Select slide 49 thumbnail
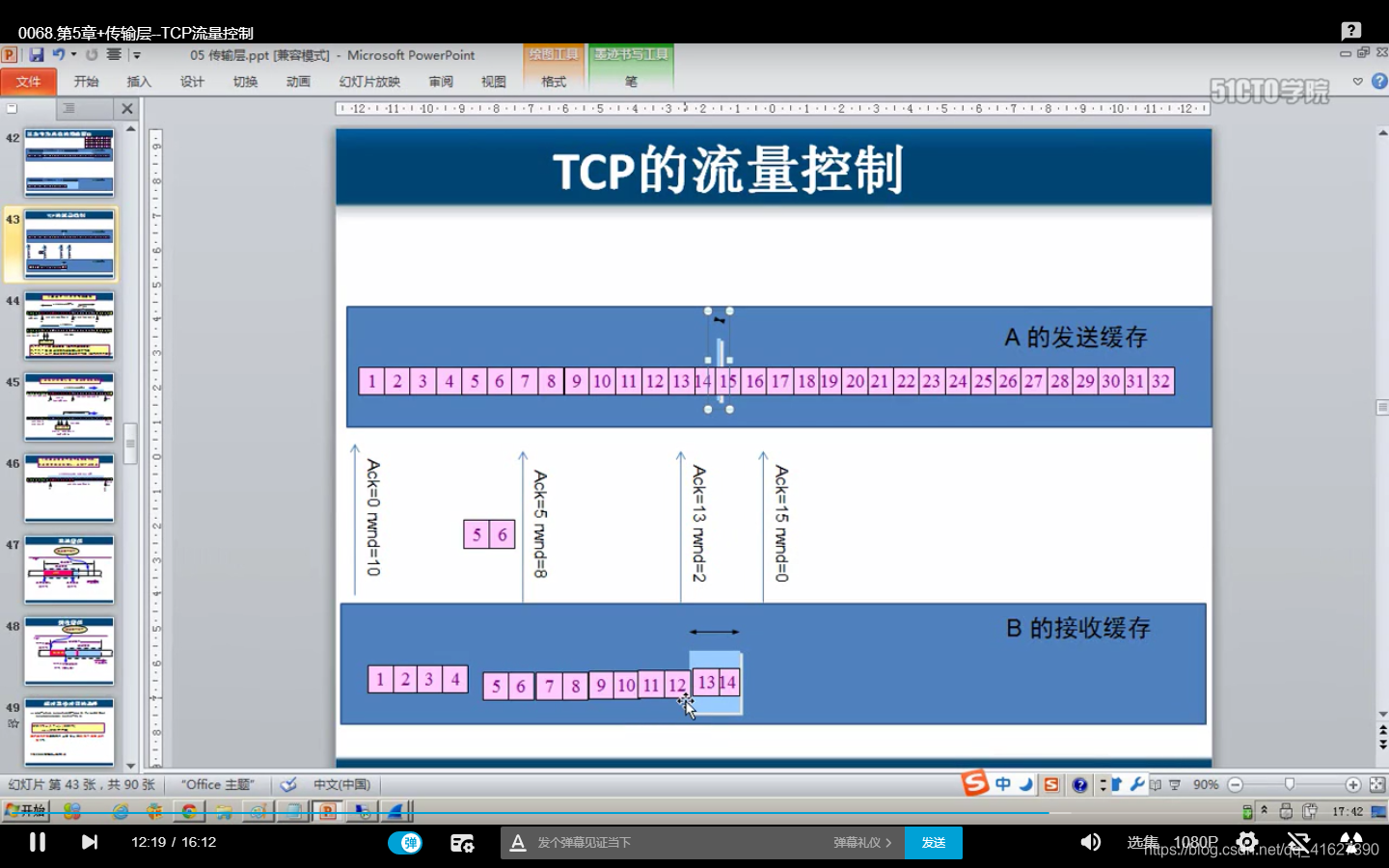Viewport: 1389px width, 868px height. pyautogui.click(x=69, y=732)
